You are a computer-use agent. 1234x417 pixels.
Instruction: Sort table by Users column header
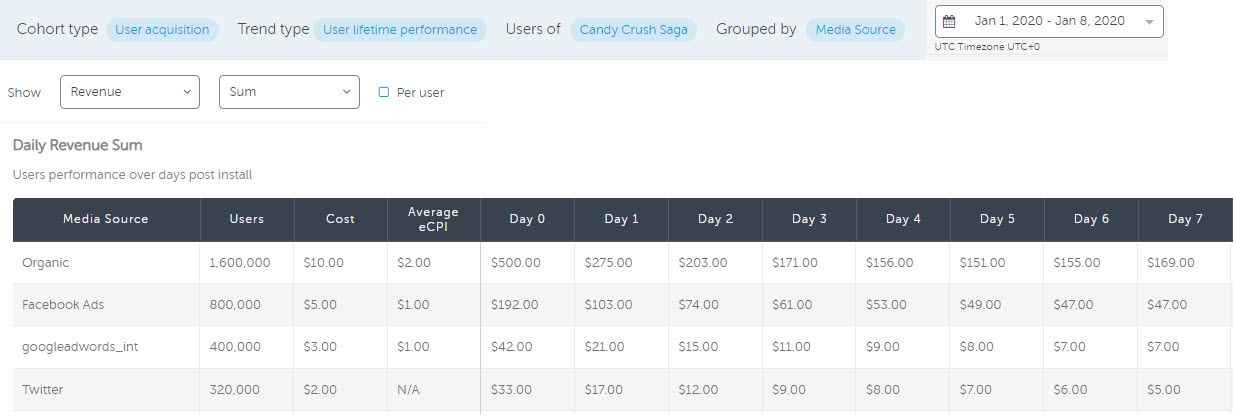[x=247, y=219]
